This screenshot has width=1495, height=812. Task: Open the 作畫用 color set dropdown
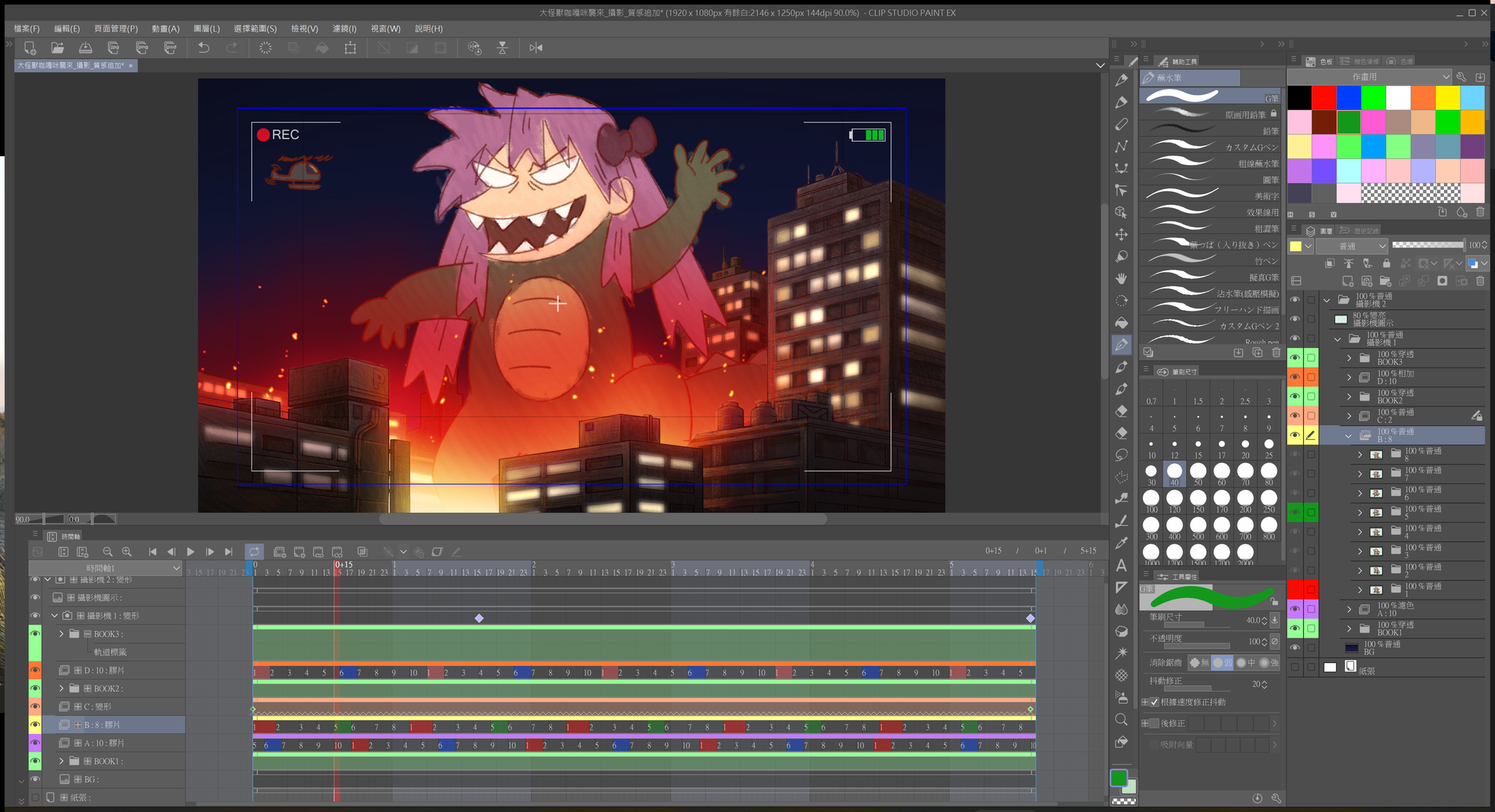point(1369,77)
